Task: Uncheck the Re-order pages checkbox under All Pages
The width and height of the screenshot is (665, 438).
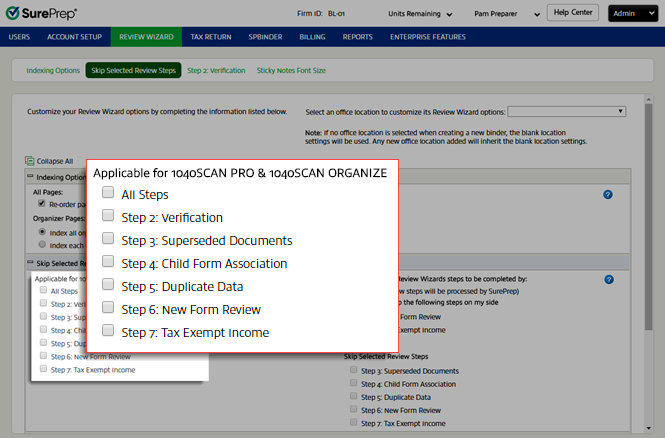Action: [42, 204]
